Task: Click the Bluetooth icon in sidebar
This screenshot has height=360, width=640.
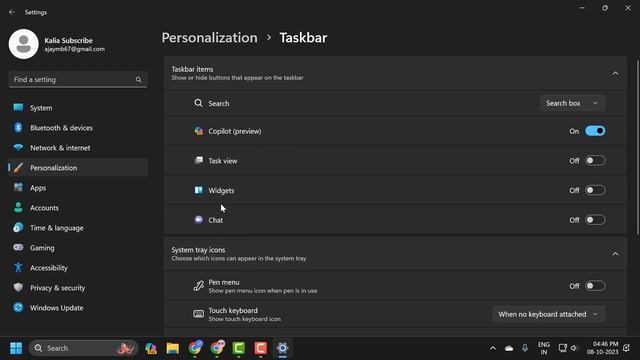Action: [x=18, y=127]
